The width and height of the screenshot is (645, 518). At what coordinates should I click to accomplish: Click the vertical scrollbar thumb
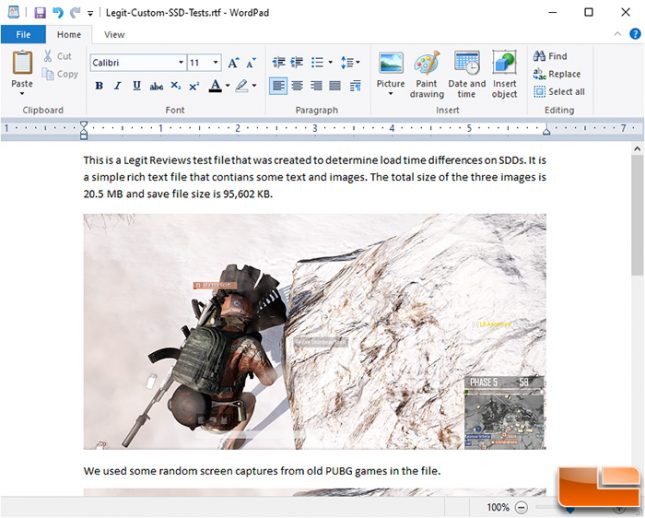tap(637, 216)
